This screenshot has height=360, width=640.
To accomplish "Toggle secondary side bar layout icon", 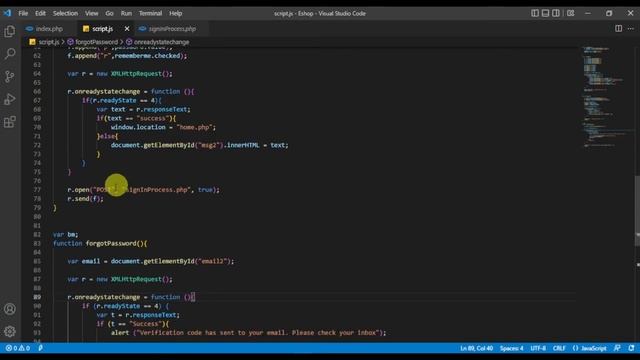I will coord(556,13).
